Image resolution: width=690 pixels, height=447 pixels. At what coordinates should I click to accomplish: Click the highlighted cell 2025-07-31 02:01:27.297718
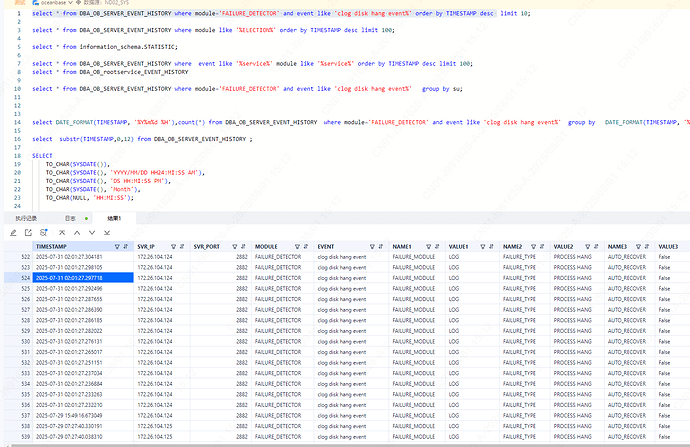[83, 278]
